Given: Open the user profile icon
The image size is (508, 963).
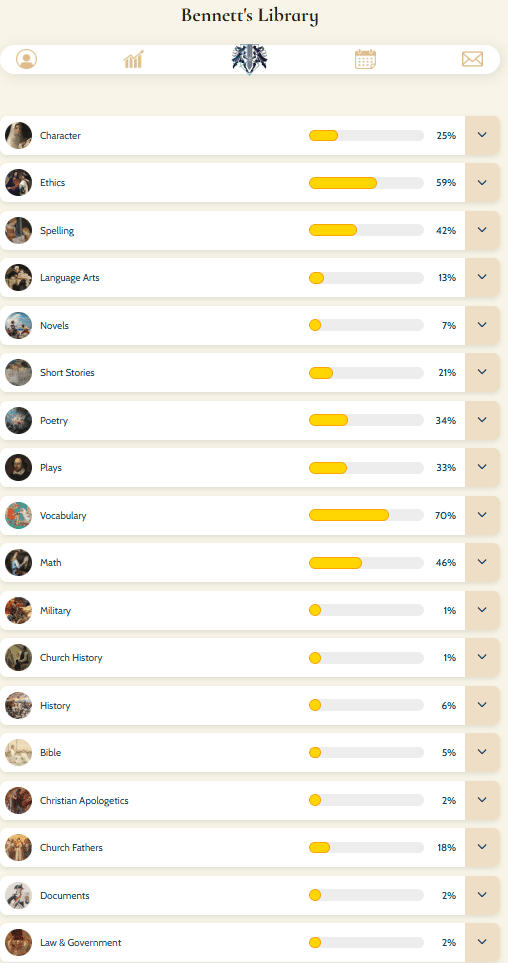Looking at the screenshot, I should tap(26, 60).
